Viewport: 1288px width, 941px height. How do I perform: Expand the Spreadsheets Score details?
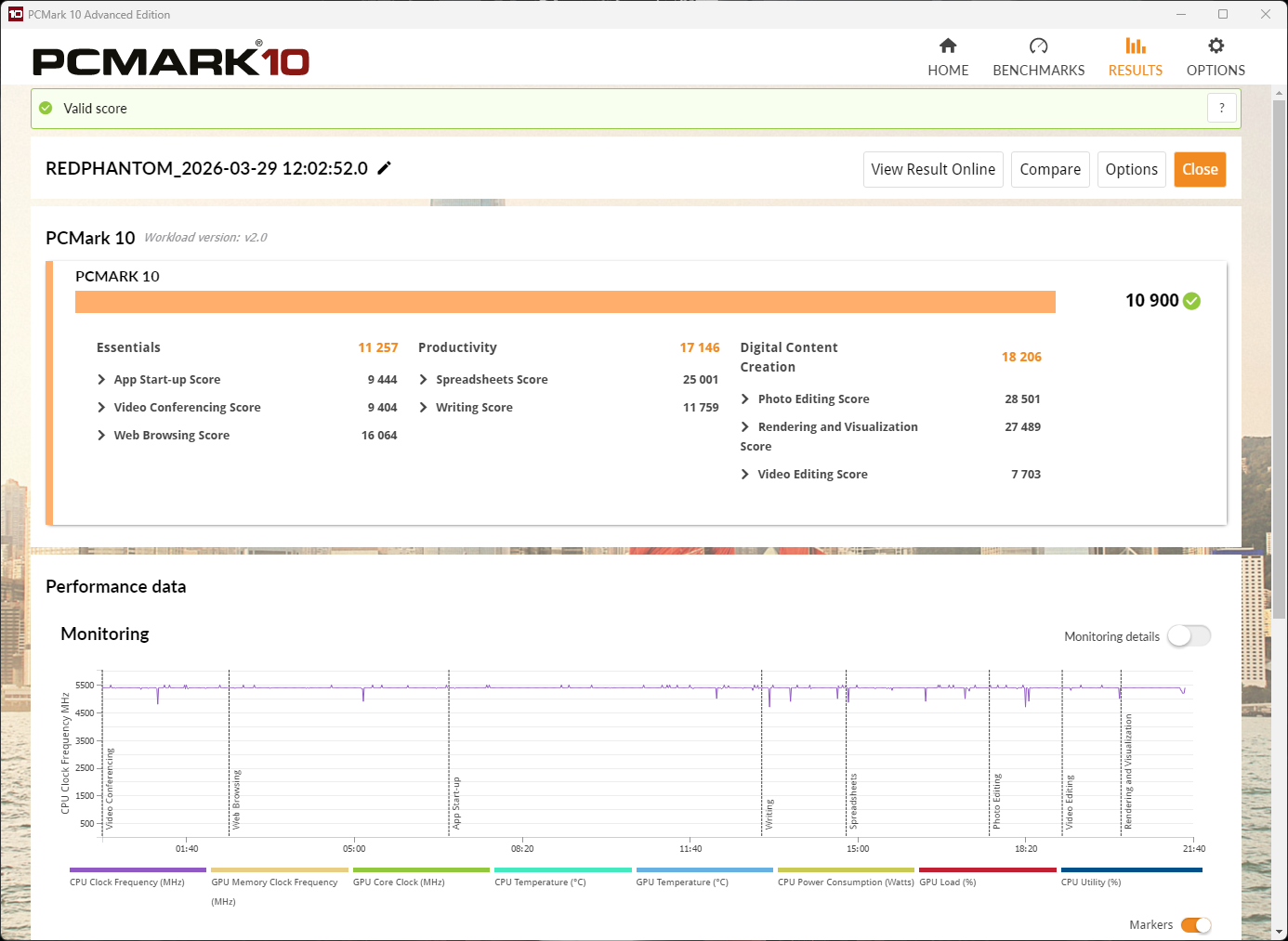pyautogui.click(x=424, y=380)
